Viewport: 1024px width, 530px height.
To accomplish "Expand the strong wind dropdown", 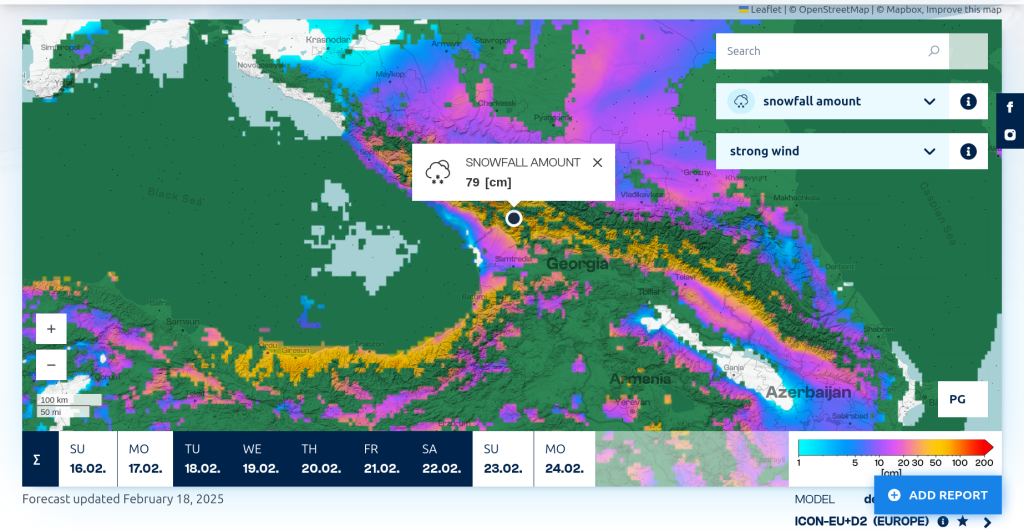I will (929, 151).
